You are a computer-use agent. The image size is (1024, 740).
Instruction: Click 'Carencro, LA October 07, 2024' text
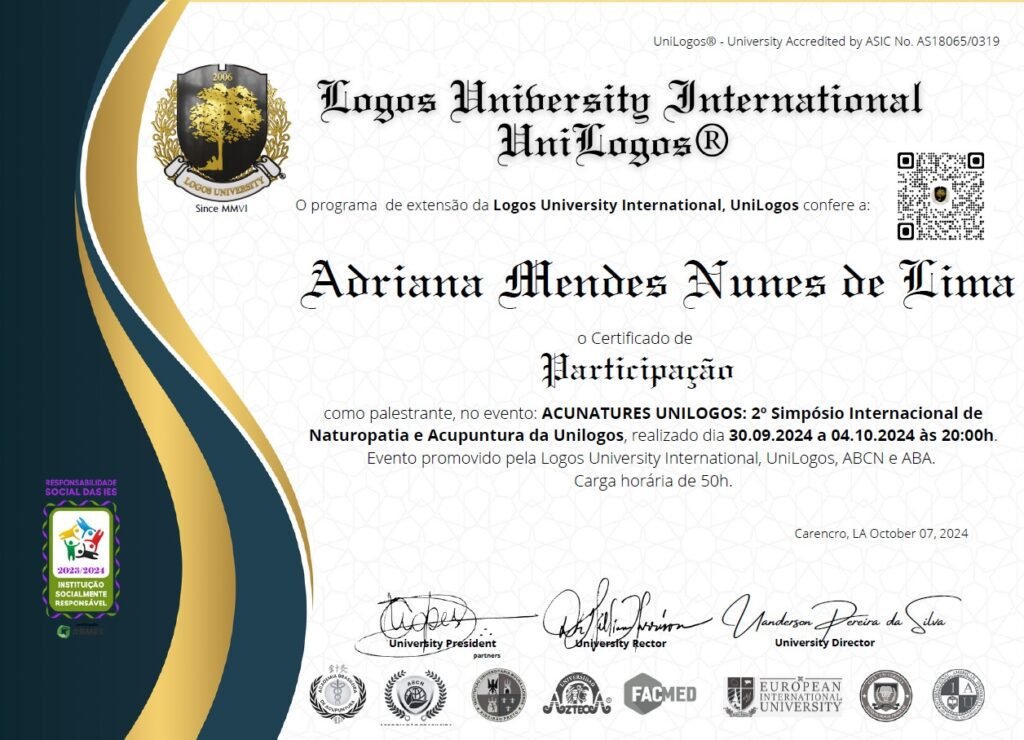[x=881, y=534]
